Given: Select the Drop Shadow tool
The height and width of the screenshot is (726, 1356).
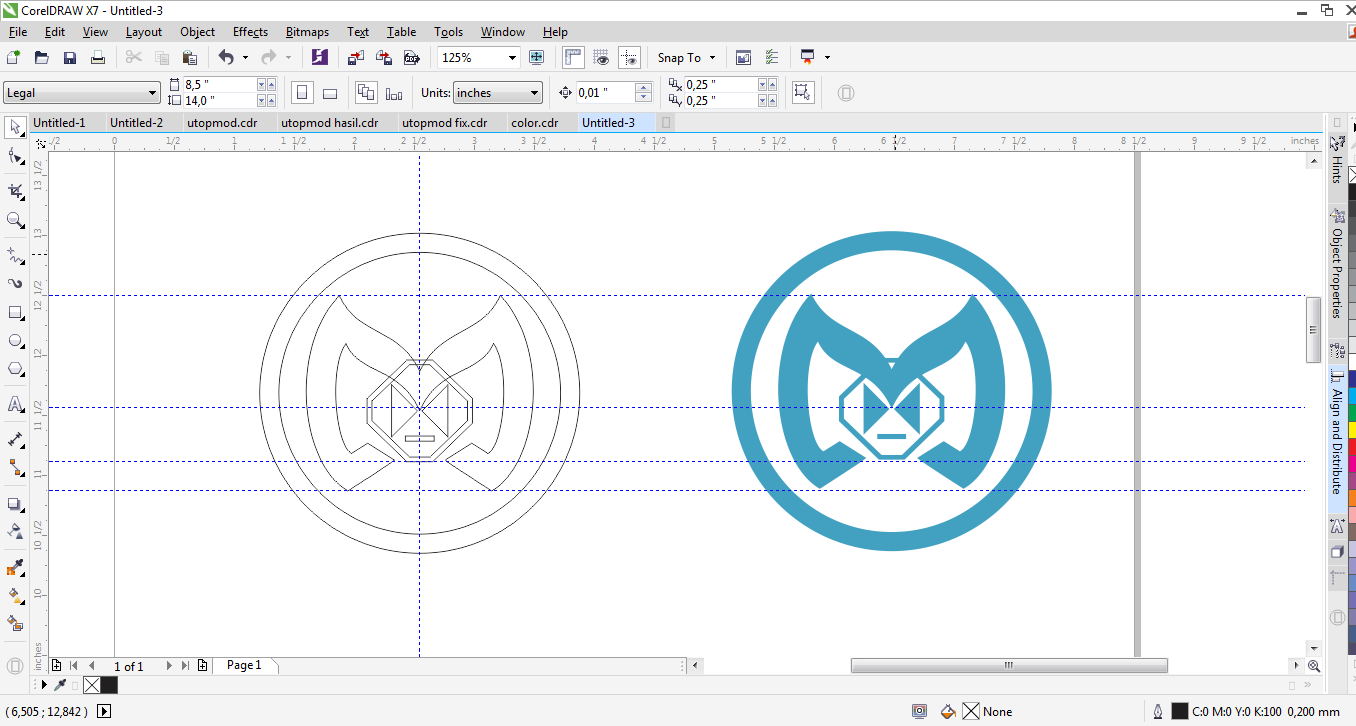Looking at the screenshot, I should (x=15, y=504).
